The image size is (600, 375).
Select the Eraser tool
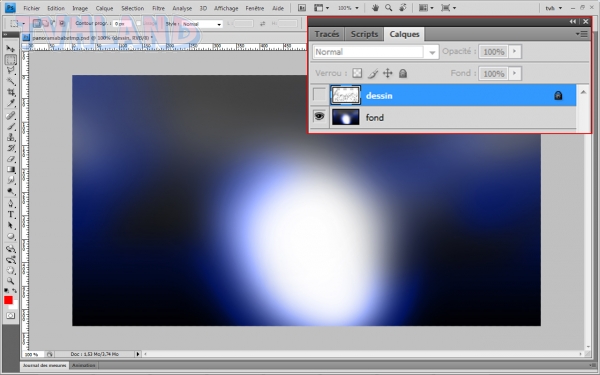[10, 159]
